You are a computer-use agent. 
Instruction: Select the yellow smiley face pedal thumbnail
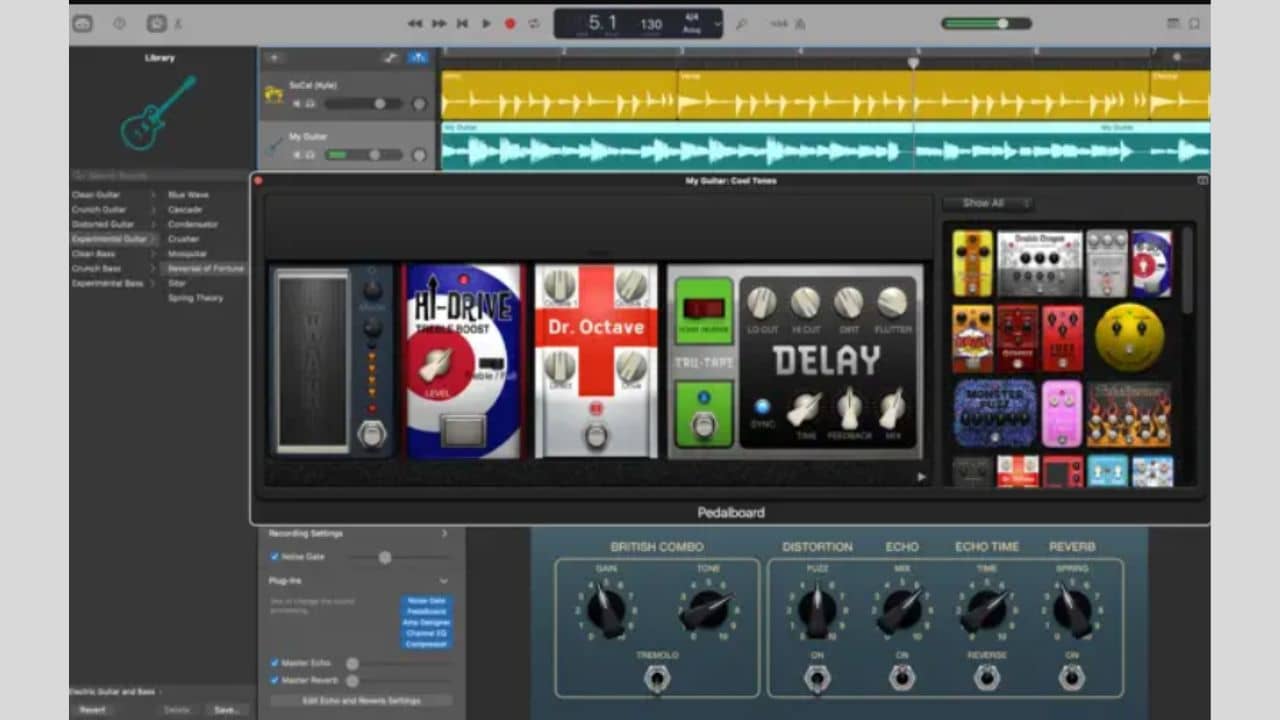point(1129,338)
